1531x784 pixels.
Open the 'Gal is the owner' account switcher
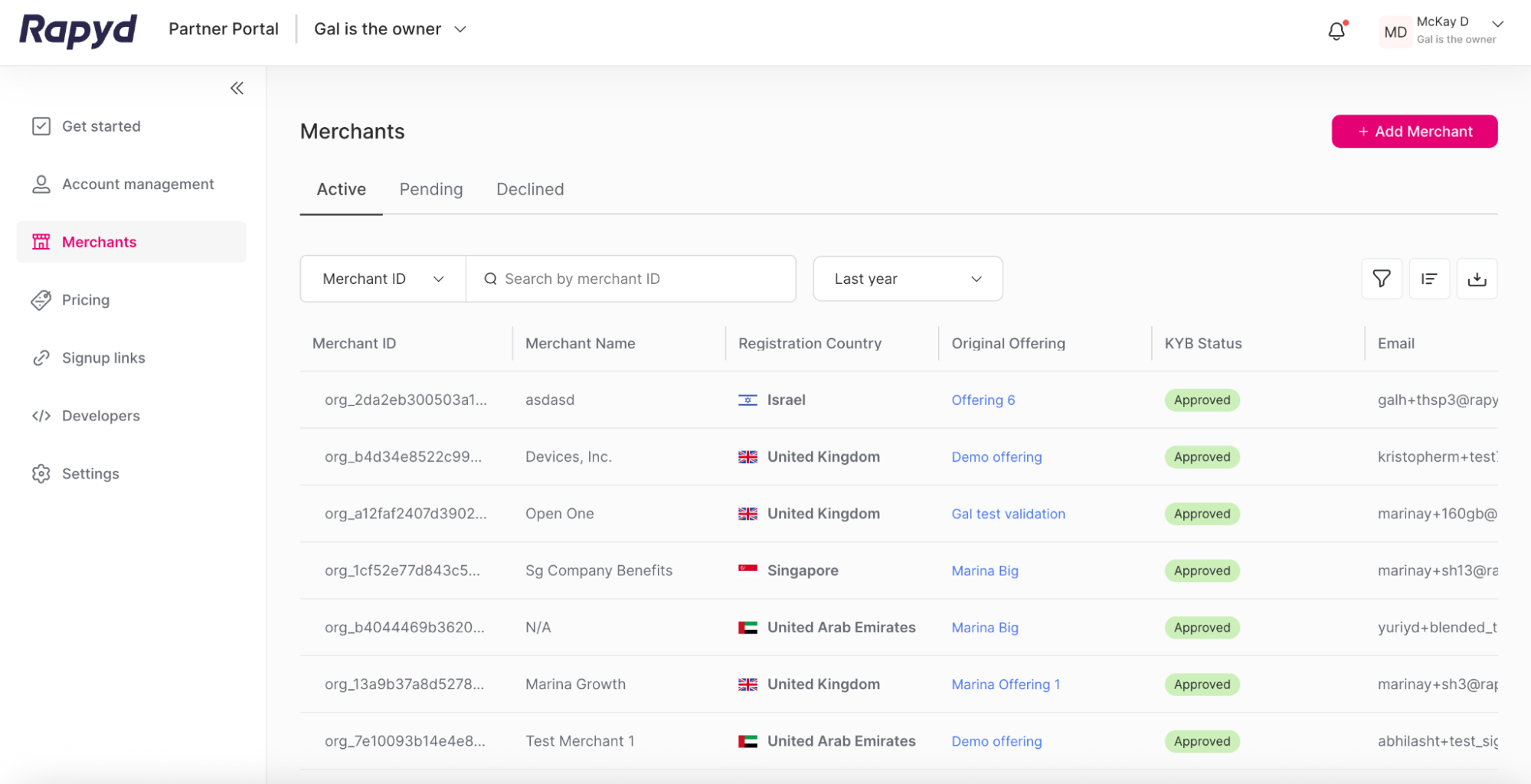tap(389, 28)
